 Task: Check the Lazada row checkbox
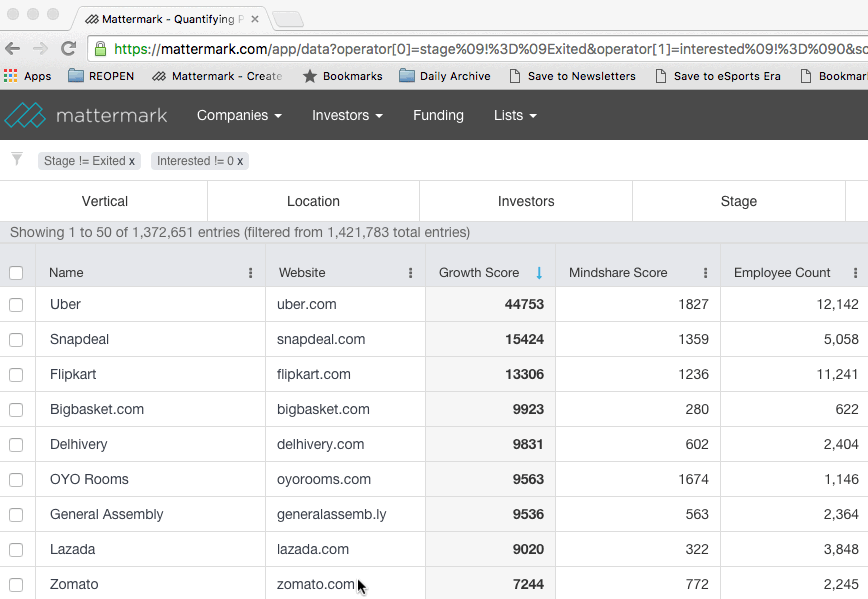[16, 550]
